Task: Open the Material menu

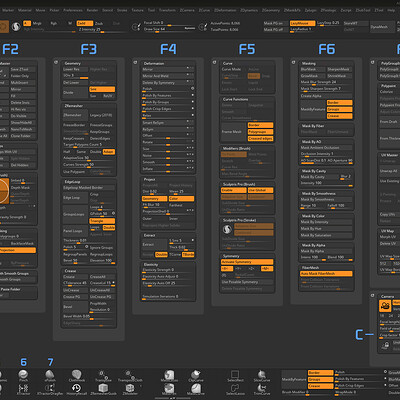Action: 25,10
